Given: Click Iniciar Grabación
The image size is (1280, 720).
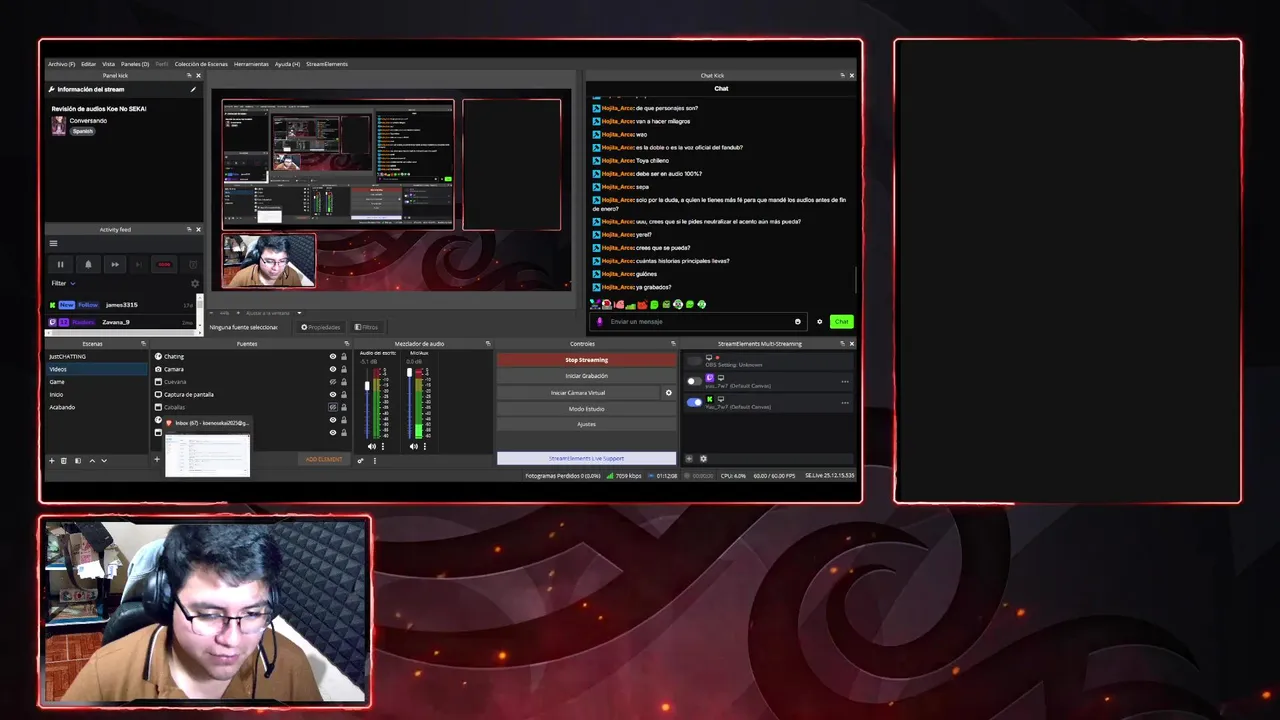Looking at the screenshot, I should pyautogui.click(x=586, y=376).
